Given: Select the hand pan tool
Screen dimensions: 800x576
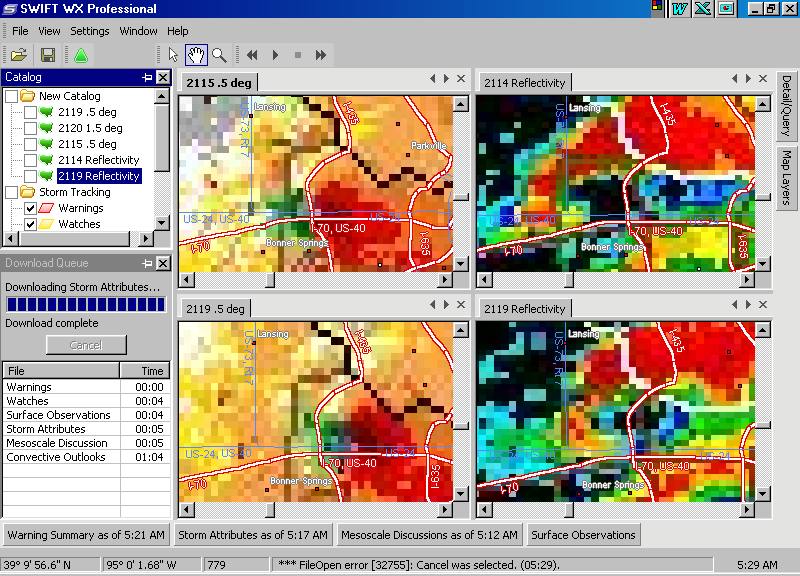Looking at the screenshot, I should pyautogui.click(x=196, y=54).
